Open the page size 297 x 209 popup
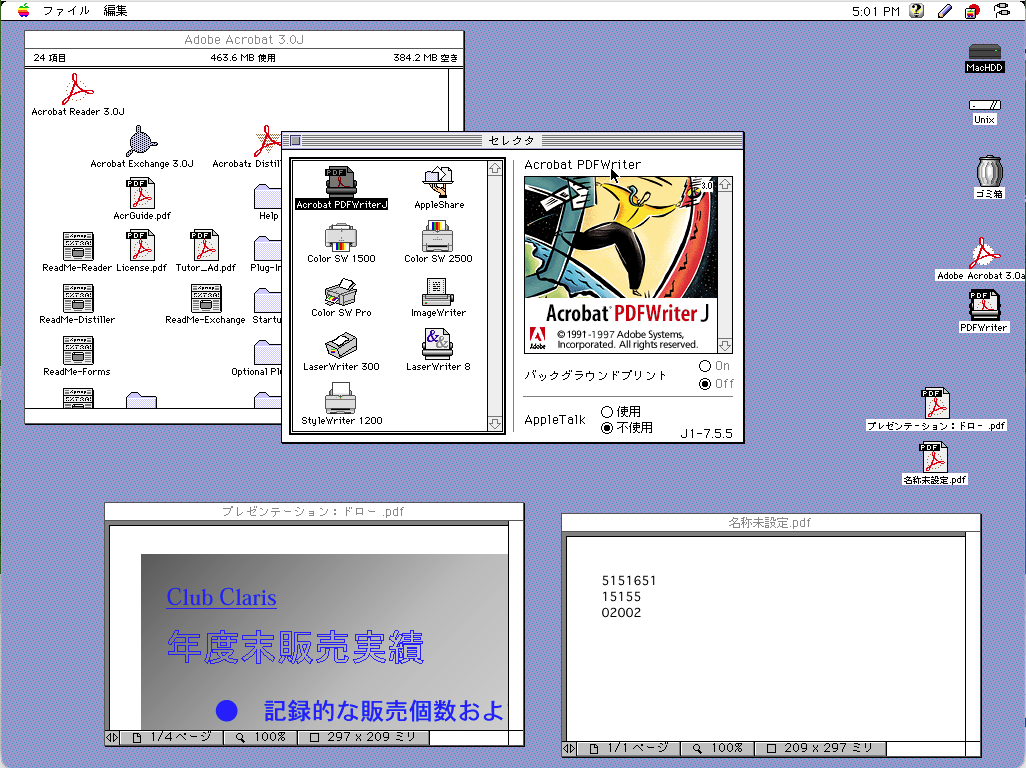1026x768 pixels. [x=364, y=737]
